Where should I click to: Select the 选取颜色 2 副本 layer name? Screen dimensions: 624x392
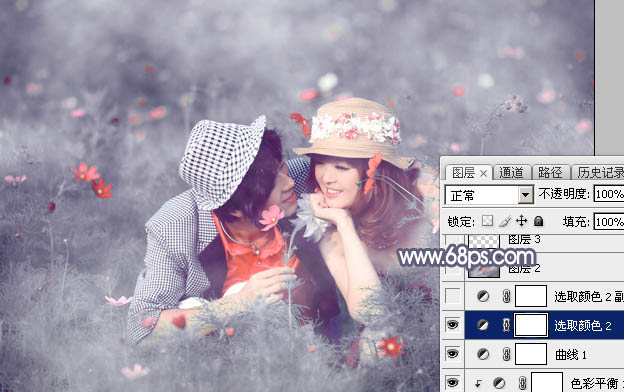point(589,296)
